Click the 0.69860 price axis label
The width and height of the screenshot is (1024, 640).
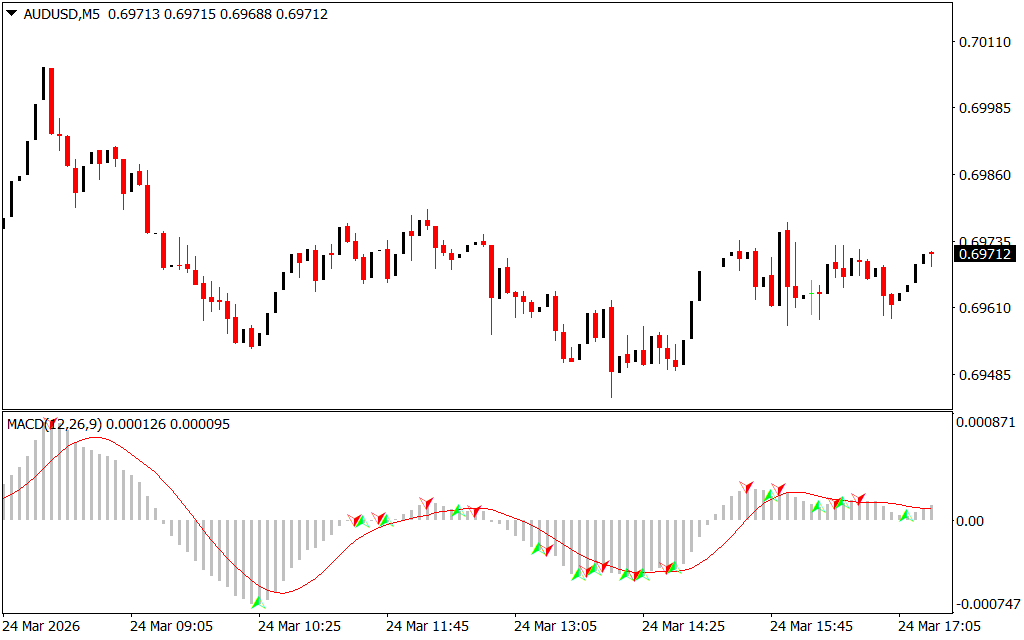coord(984,175)
